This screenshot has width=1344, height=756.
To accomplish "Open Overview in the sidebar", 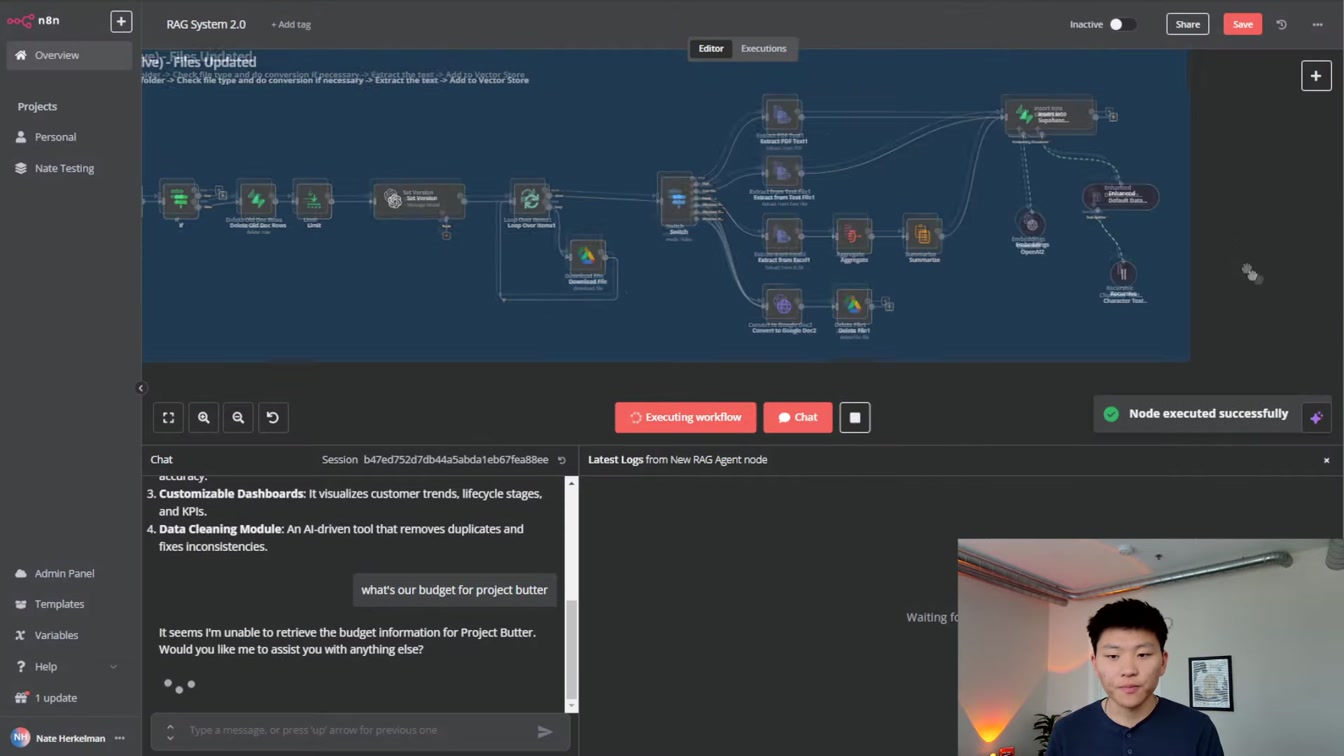I will coord(69,55).
